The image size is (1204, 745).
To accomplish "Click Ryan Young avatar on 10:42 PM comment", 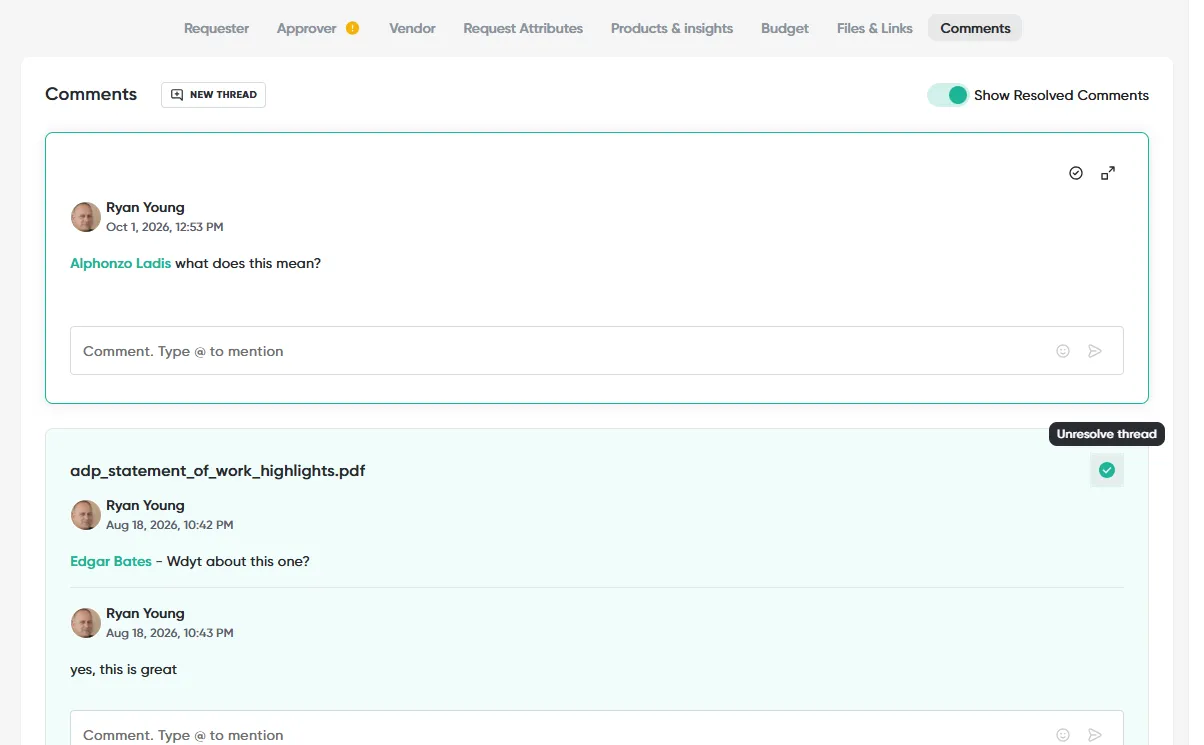I will click(x=86, y=515).
